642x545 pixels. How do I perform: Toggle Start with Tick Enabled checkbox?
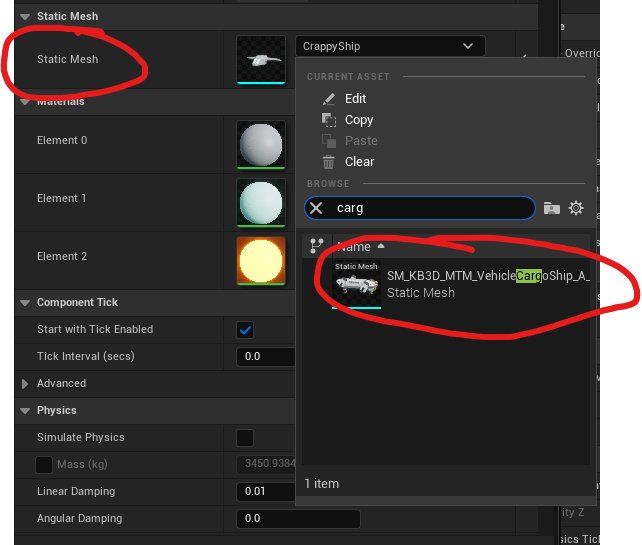click(x=245, y=330)
